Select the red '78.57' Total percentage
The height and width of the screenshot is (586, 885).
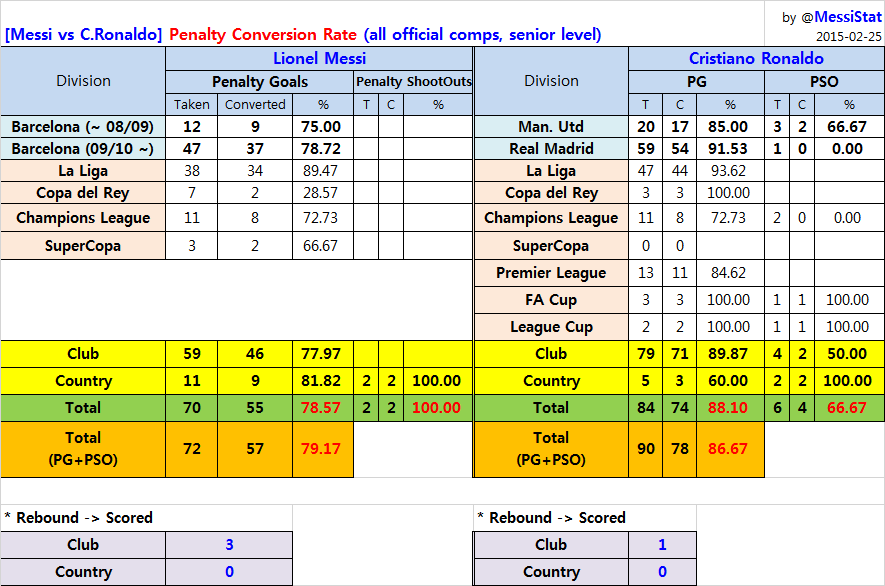coord(323,408)
